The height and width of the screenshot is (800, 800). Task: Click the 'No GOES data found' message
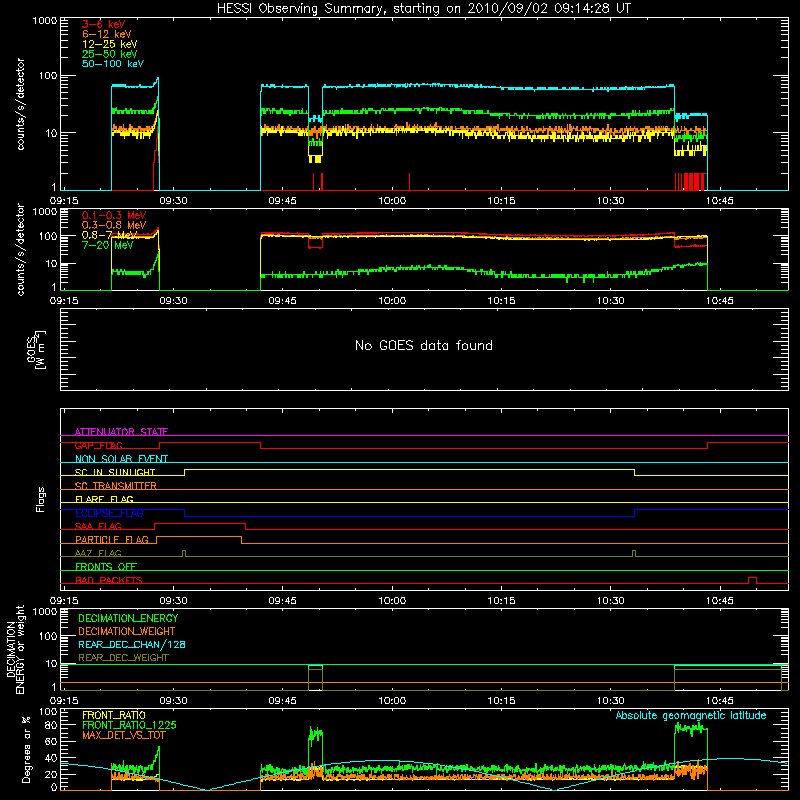tap(423, 345)
